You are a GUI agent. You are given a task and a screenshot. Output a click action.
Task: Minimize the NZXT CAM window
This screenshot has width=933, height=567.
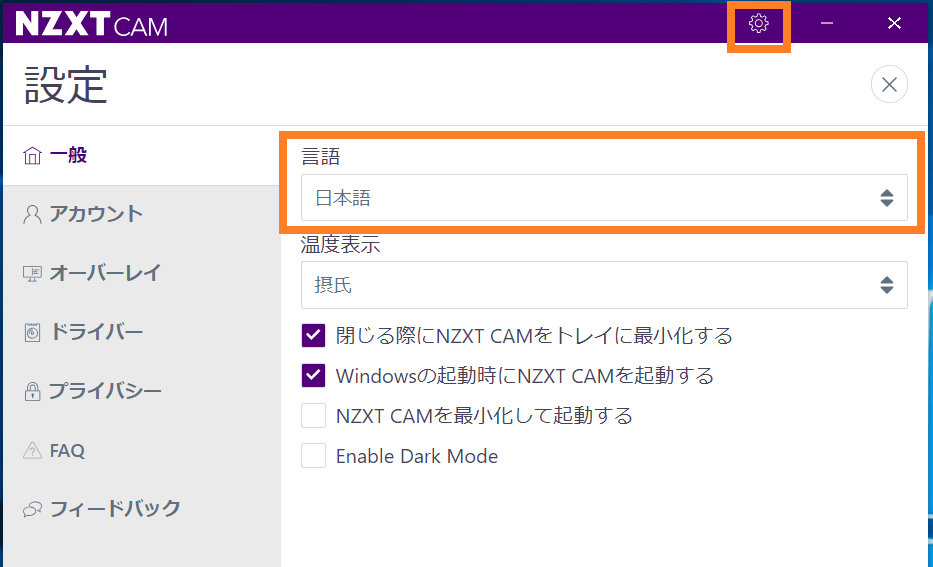[x=826, y=23]
